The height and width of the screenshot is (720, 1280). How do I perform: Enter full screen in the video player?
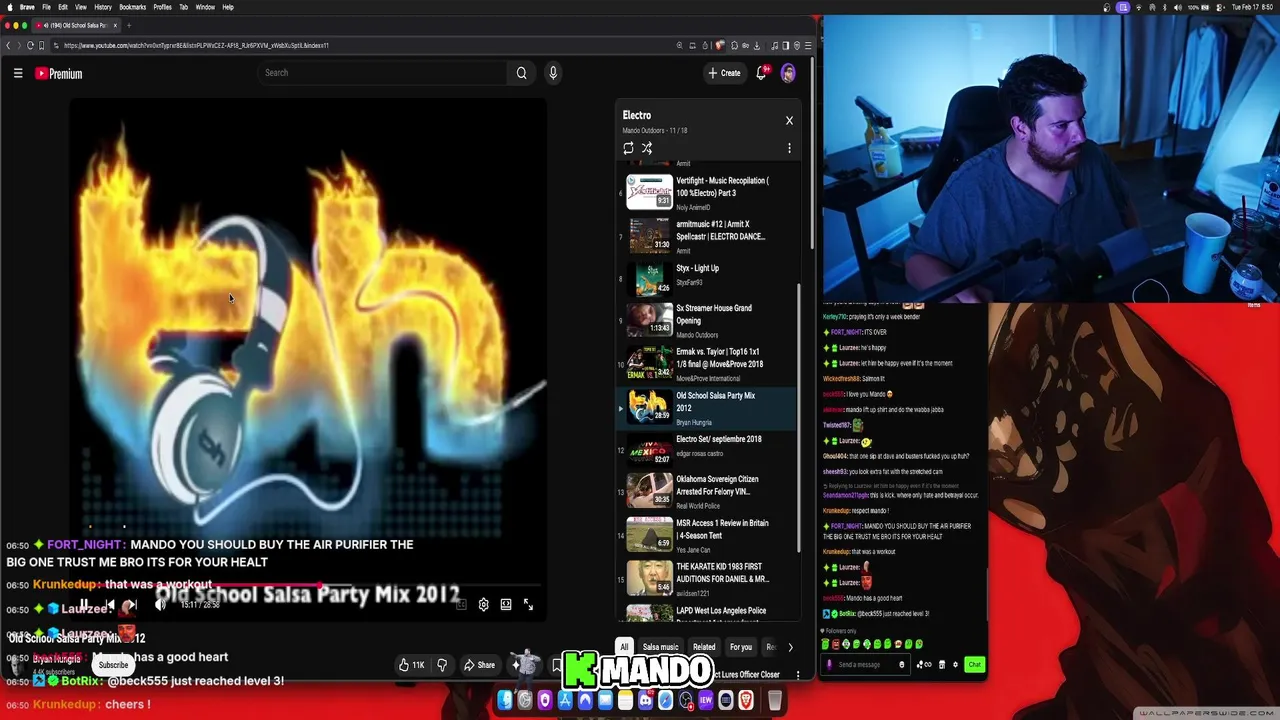click(528, 605)
